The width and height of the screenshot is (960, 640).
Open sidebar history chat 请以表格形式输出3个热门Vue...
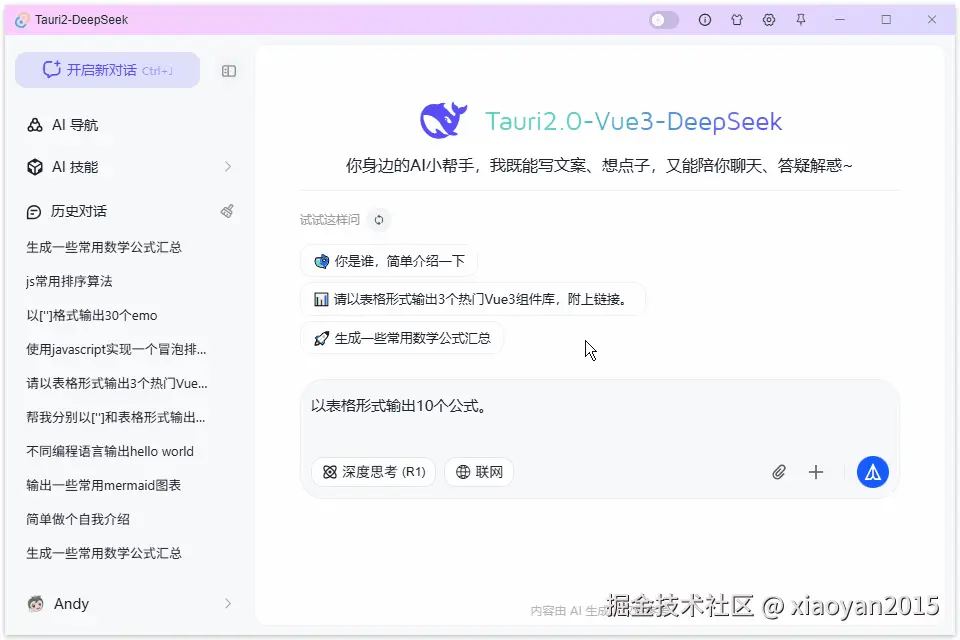117,383
